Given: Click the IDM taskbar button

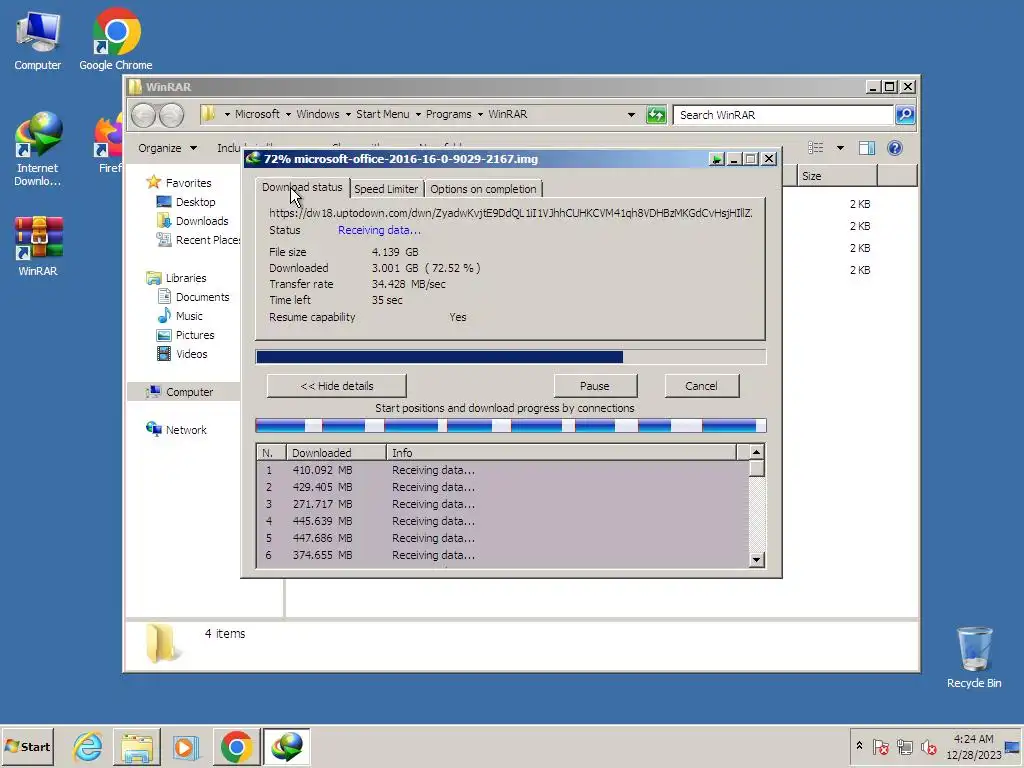Looking at the screenshot, I should click(287, 746).
